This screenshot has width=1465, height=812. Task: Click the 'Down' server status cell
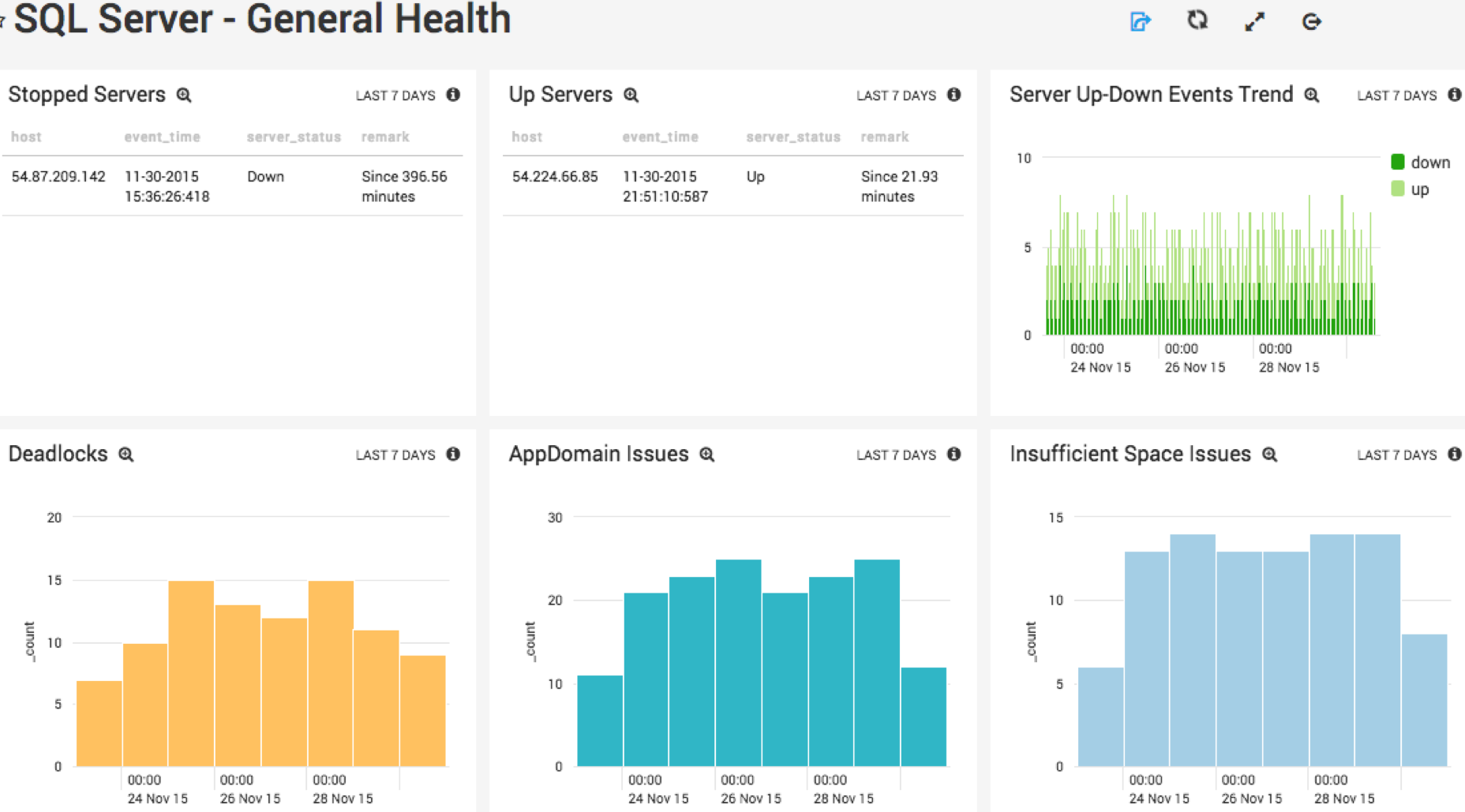(265, 177)
